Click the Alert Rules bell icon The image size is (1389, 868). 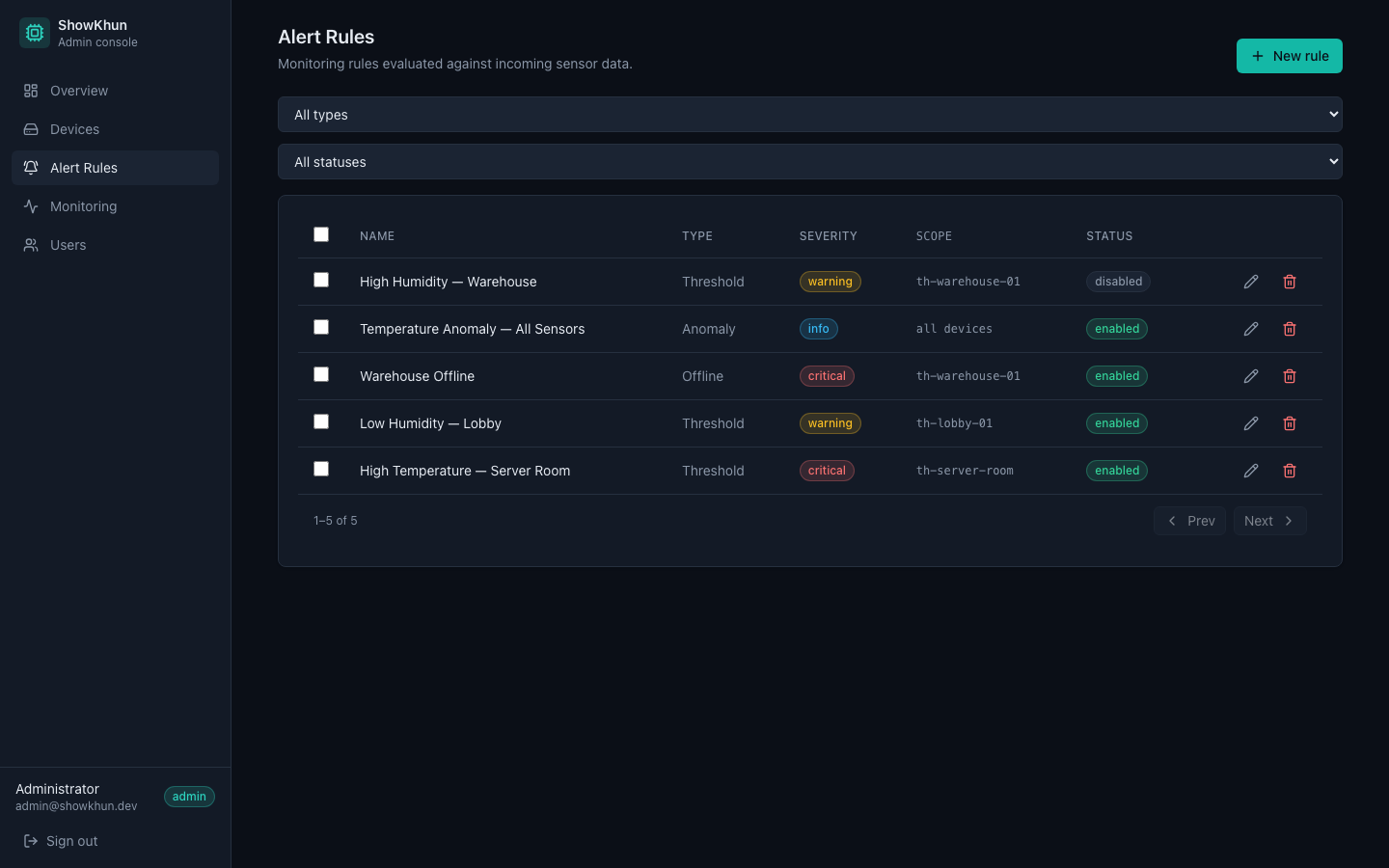pyautogui.click(x=31, y=168)
